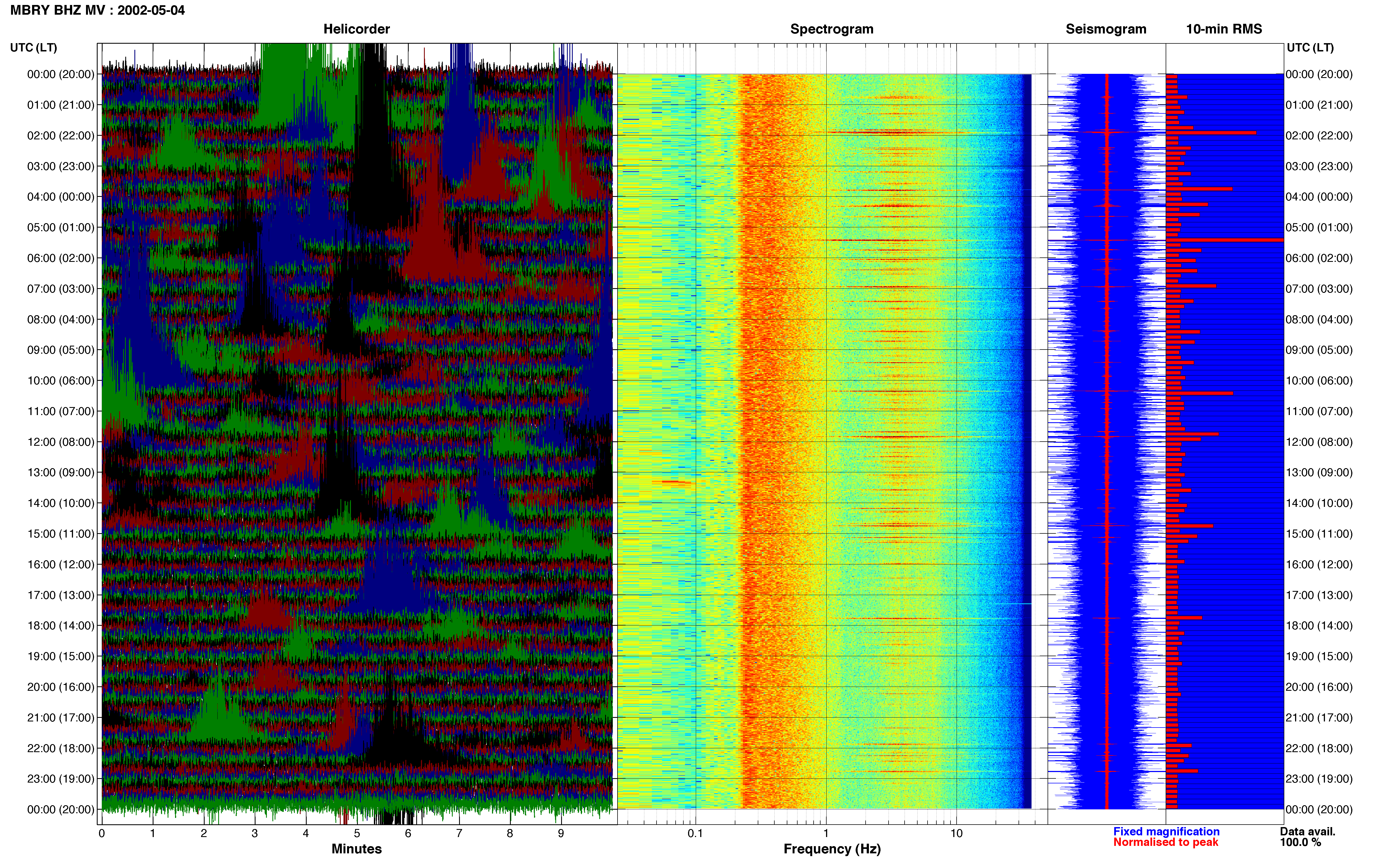Click the left 02:00 (22:00) time label
The height and width of the screenshot is (868, 1388).
61,135
